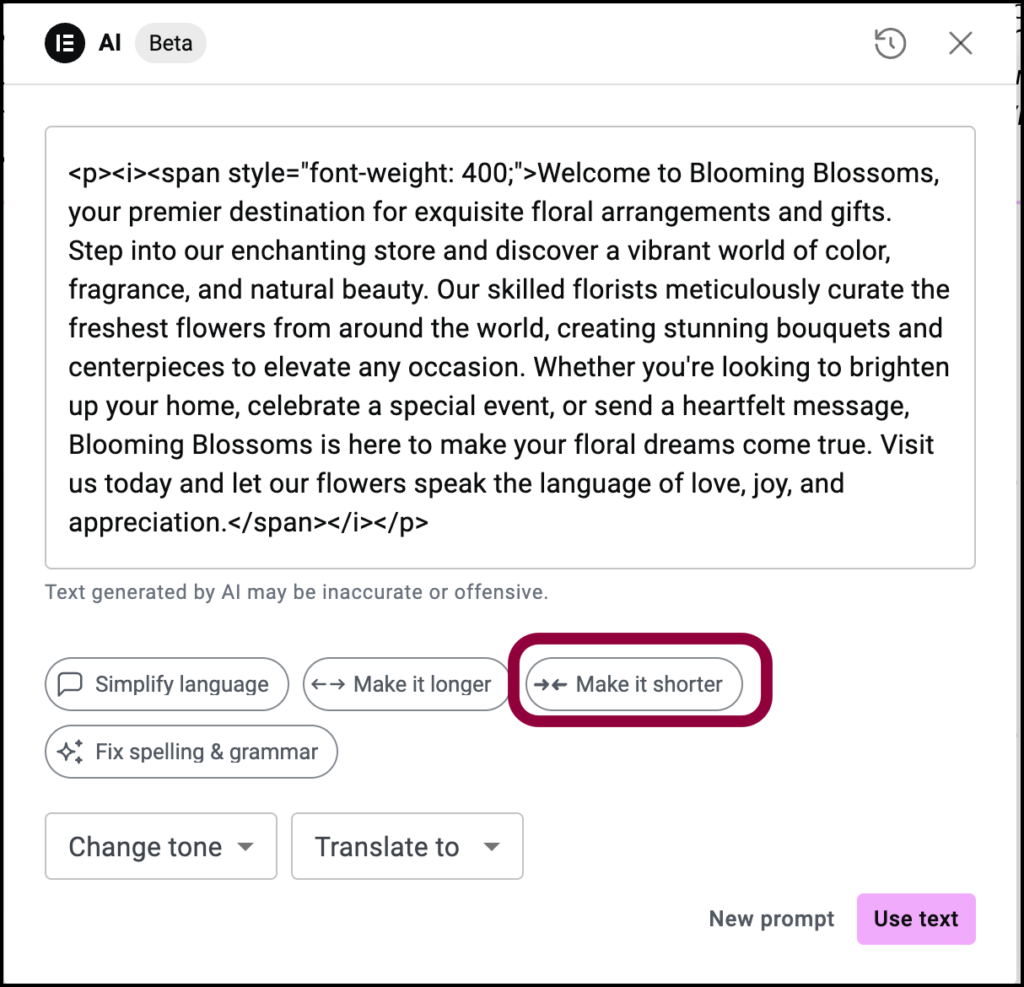Open the prompt history clock icon

890,44
